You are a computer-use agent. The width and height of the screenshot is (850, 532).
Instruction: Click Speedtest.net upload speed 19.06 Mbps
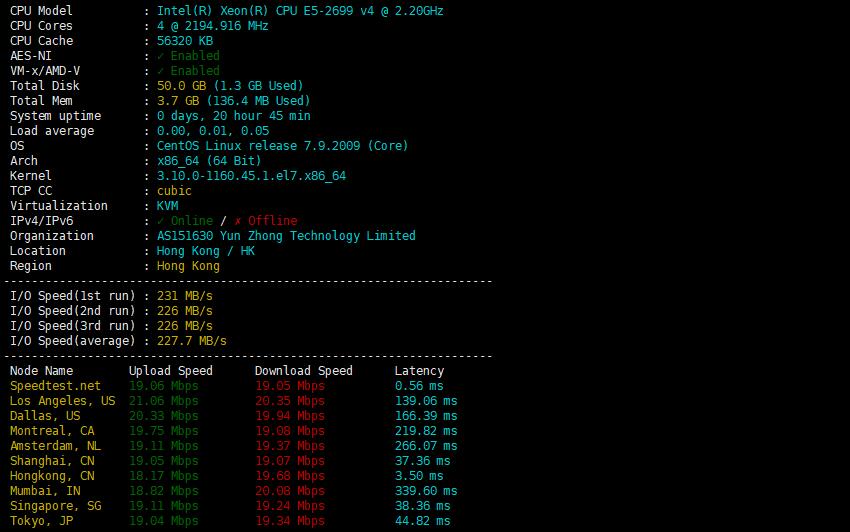click(164, 386)
